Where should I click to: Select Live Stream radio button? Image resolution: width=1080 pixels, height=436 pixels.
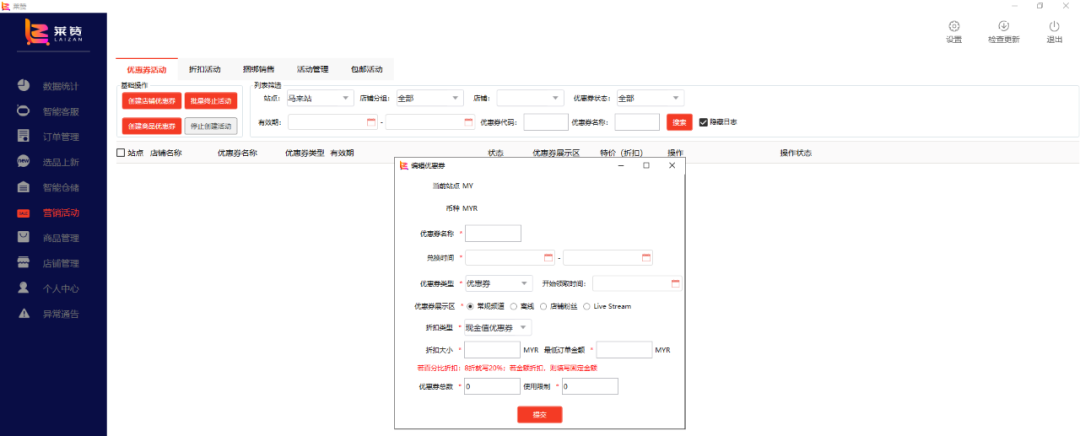pyautogui.click(x=587, y=306)
